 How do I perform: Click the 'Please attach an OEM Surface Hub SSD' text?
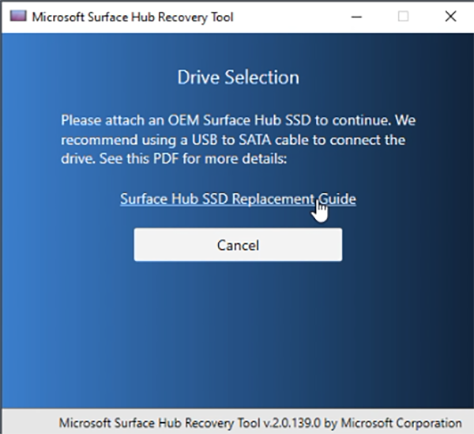tap(186, 120)
